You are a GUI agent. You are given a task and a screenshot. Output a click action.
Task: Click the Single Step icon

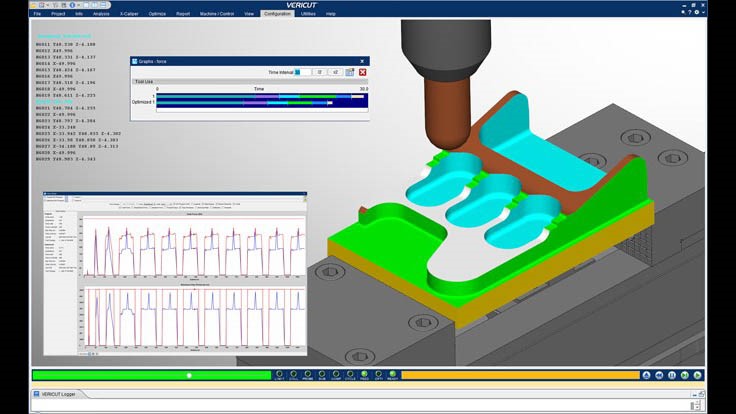point(684,375)
